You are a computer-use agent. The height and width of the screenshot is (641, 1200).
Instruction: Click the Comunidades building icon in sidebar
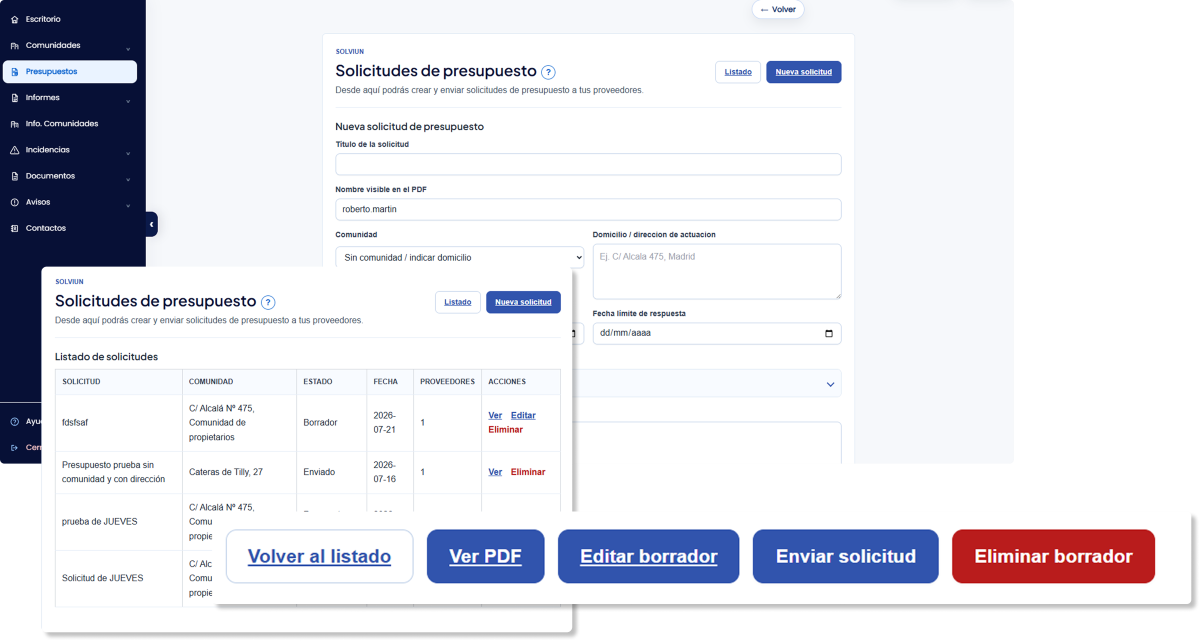14,45
